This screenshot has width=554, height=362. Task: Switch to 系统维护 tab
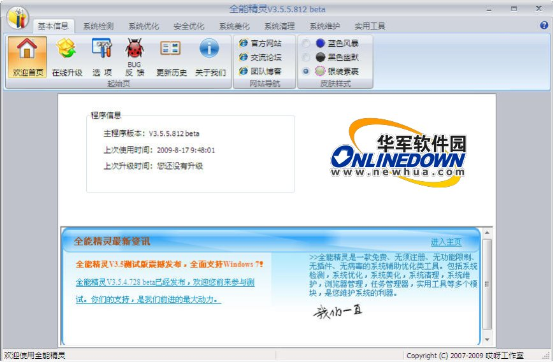324,26
